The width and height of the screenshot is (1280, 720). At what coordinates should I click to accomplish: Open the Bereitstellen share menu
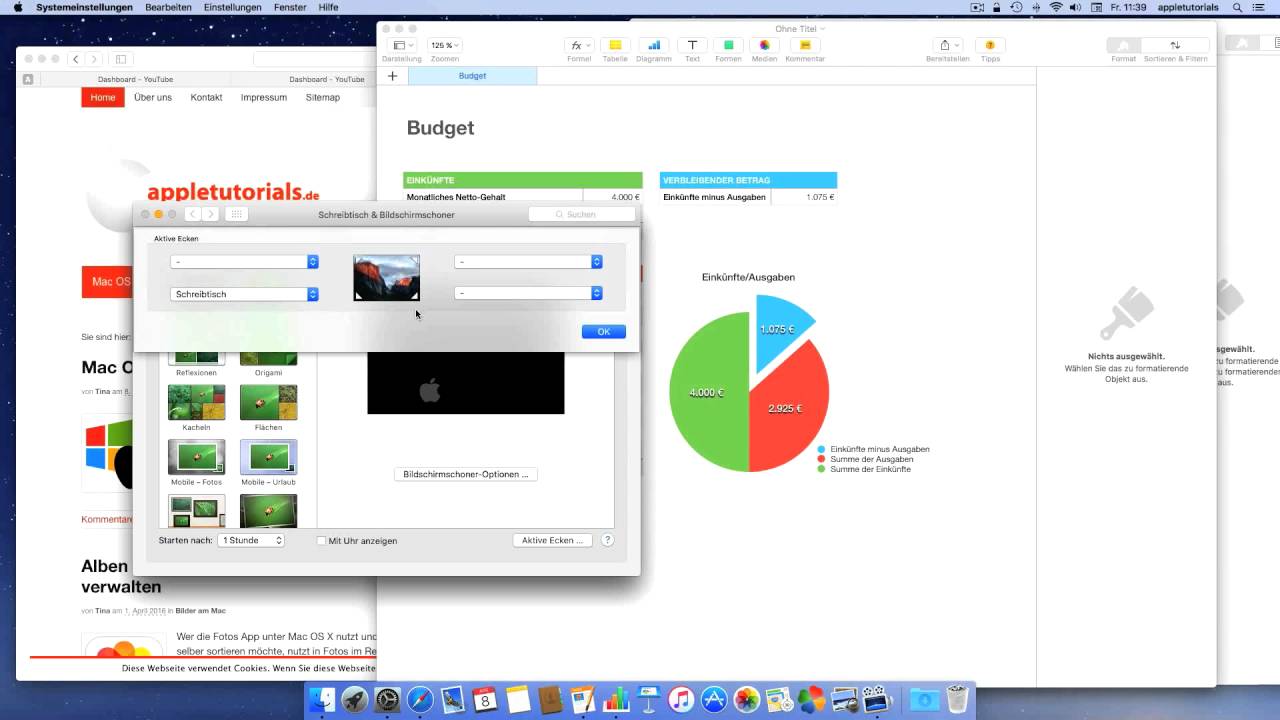click(947, 46)
